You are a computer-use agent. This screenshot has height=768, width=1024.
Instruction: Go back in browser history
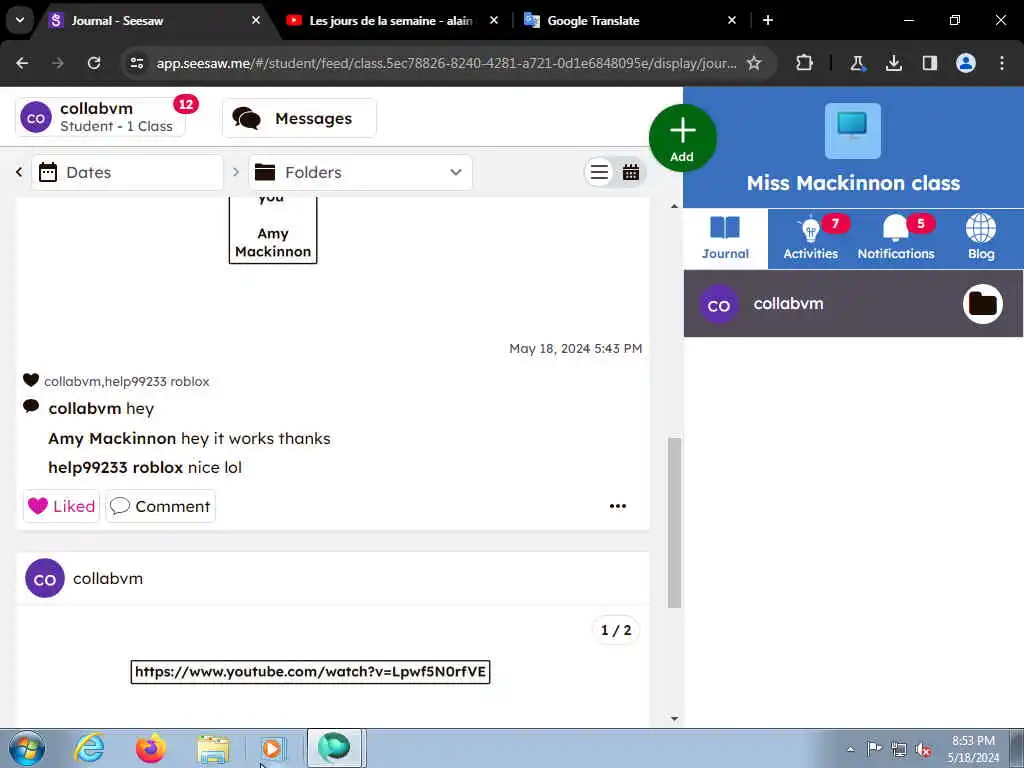[x=22, y=63]
